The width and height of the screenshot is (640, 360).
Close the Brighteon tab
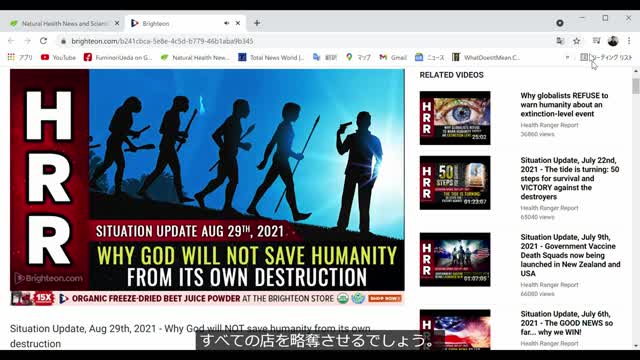pos(238,23)
